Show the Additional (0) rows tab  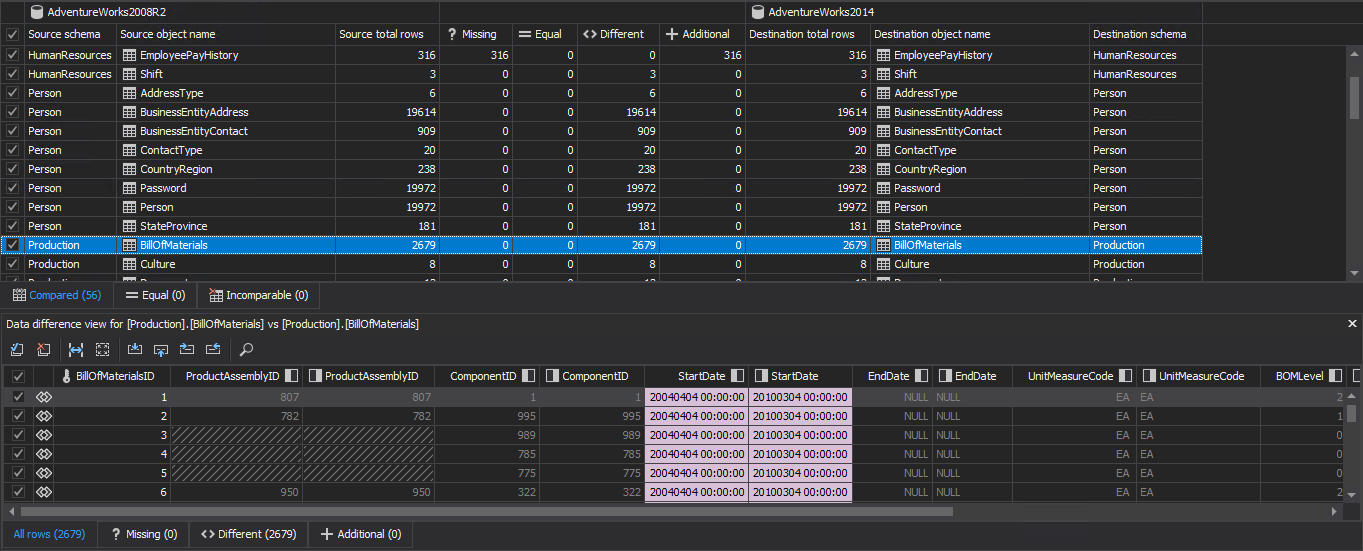pyautogui.click(x=360, y=534)
